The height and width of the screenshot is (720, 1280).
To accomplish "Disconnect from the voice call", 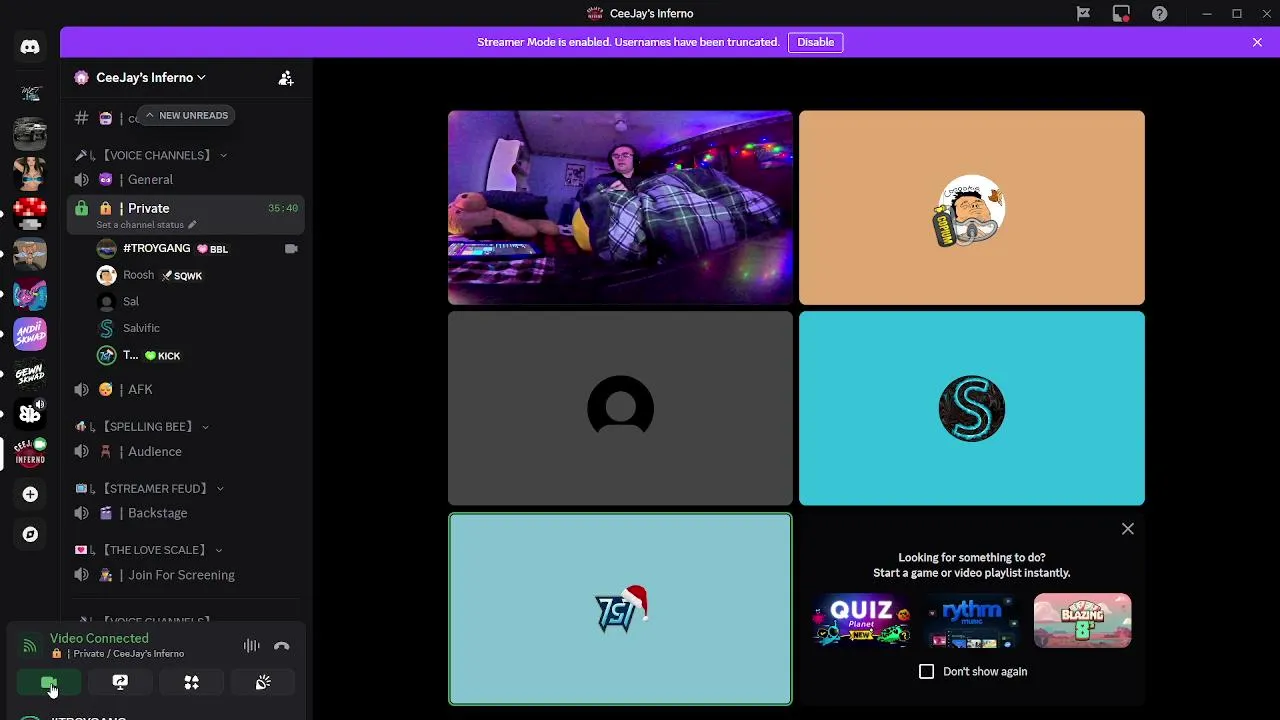I will pyautogui.click(x=282, y=646).
